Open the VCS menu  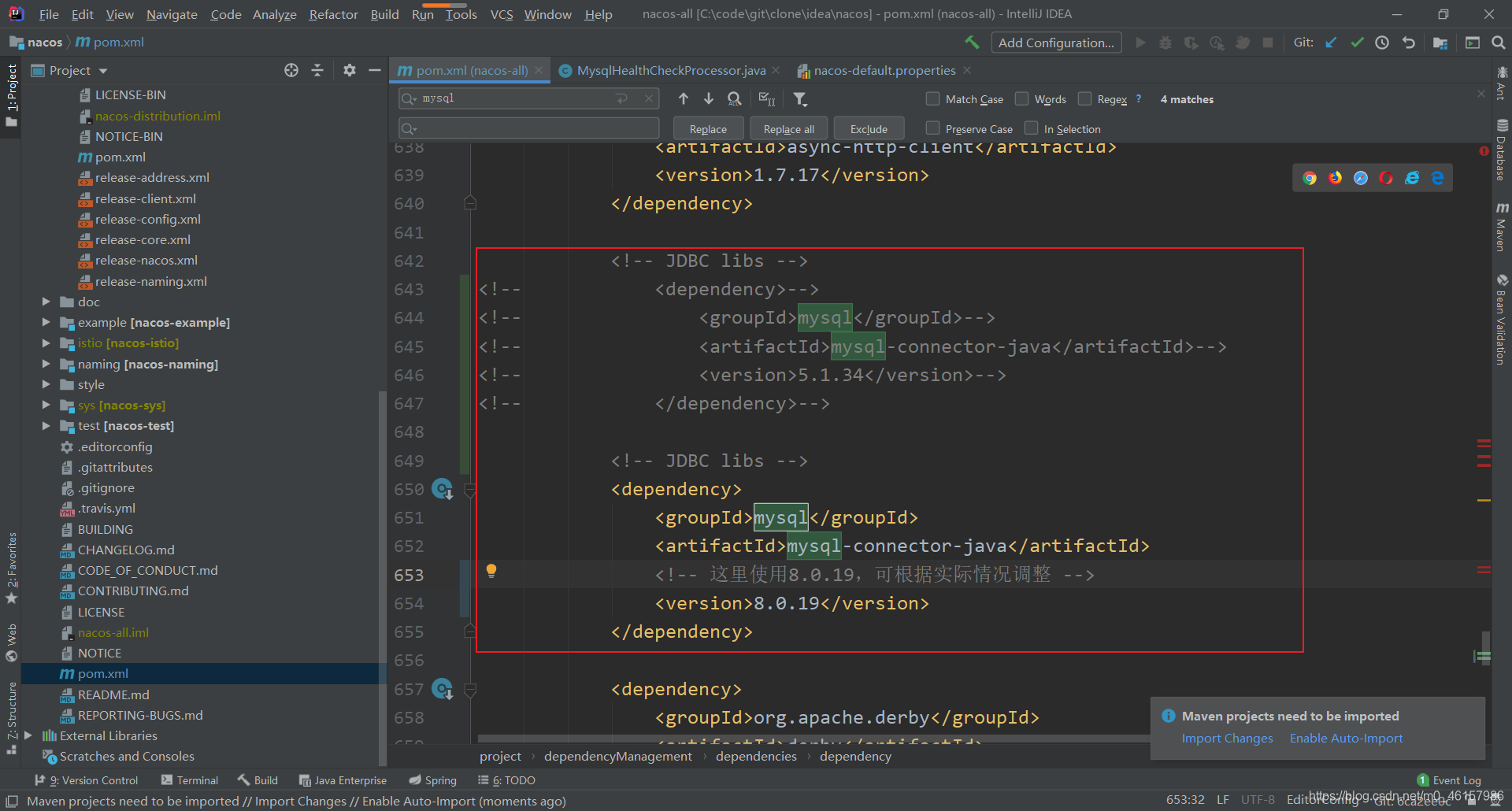pos(502,14)
